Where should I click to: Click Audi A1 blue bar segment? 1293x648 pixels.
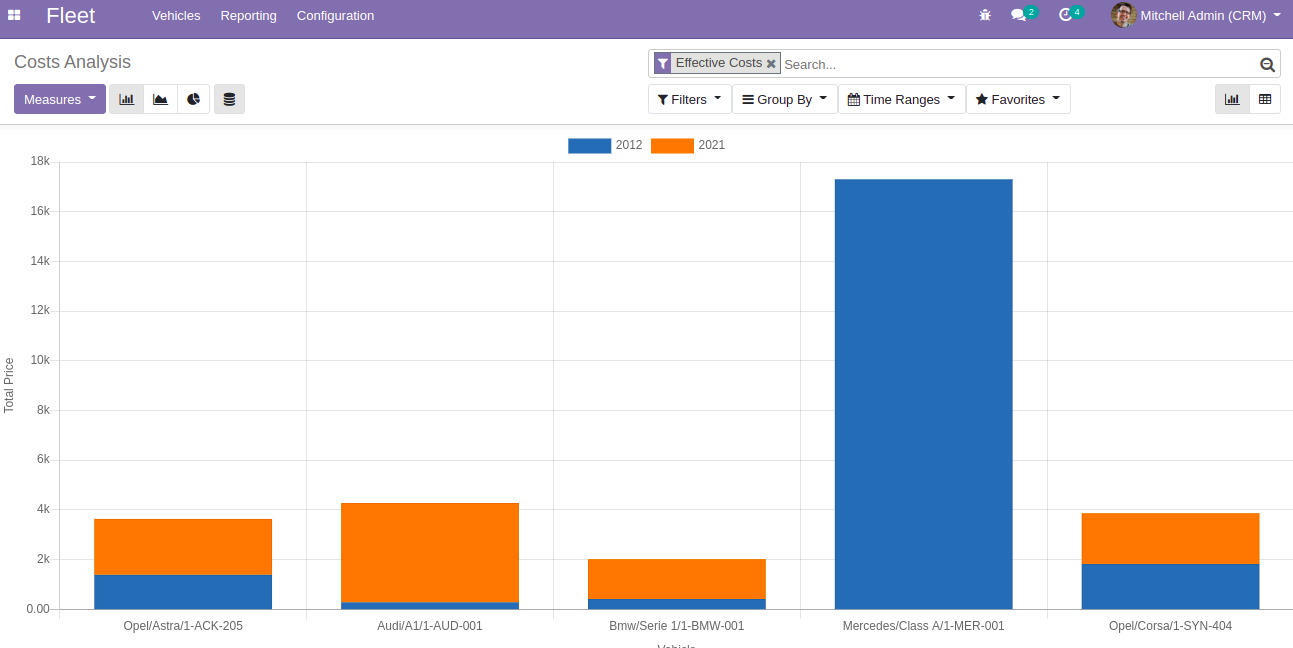tap(430, 606)
